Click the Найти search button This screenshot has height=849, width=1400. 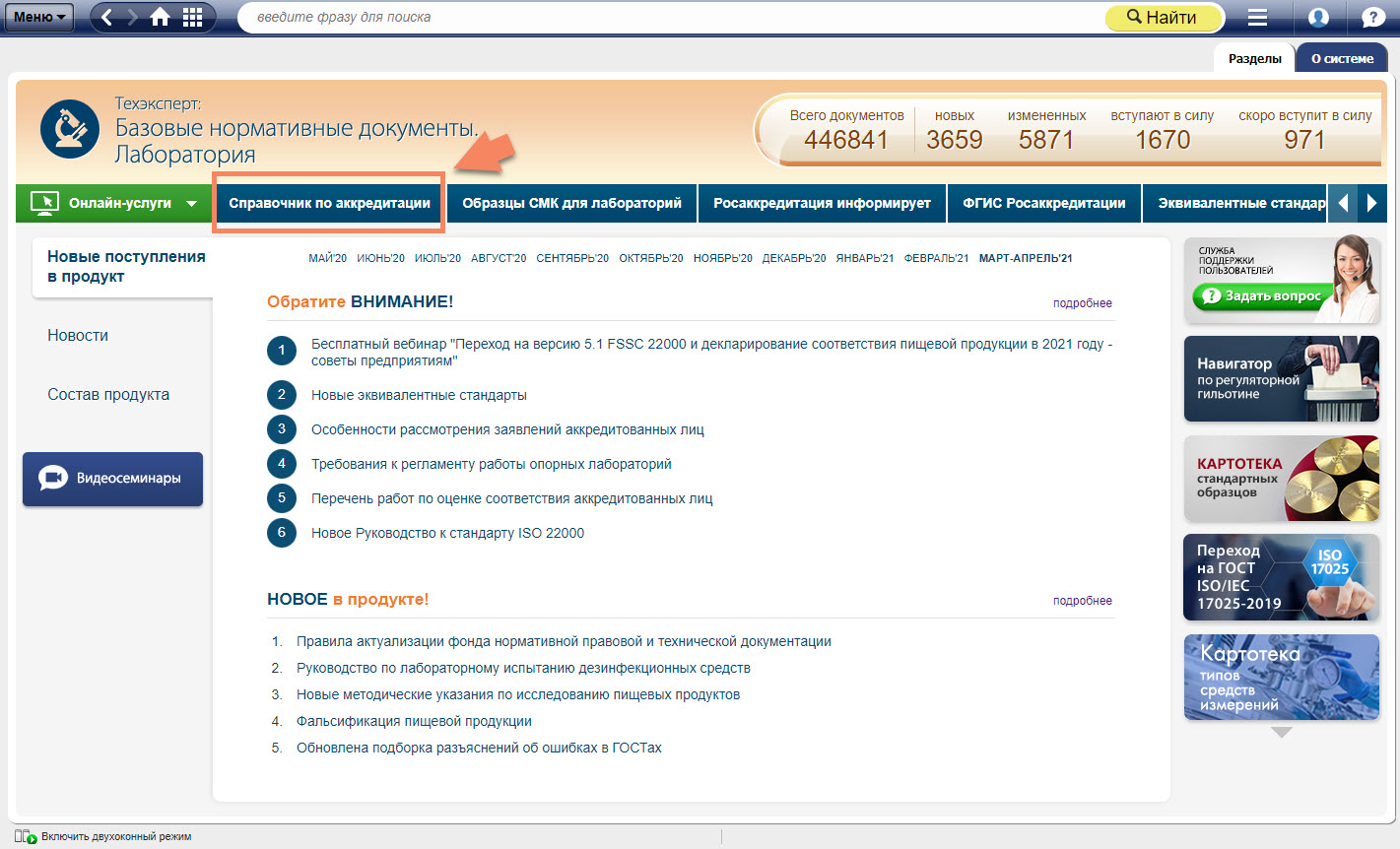pos(1163,17)
